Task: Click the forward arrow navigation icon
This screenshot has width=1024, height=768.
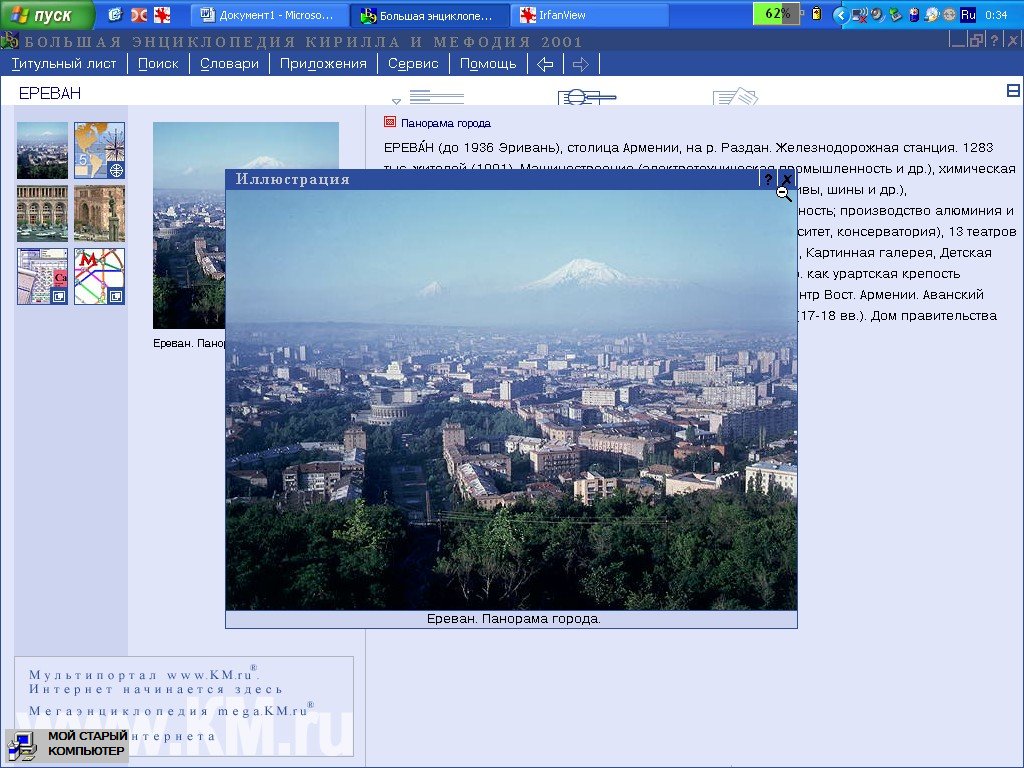Action: tap(580, 64)
